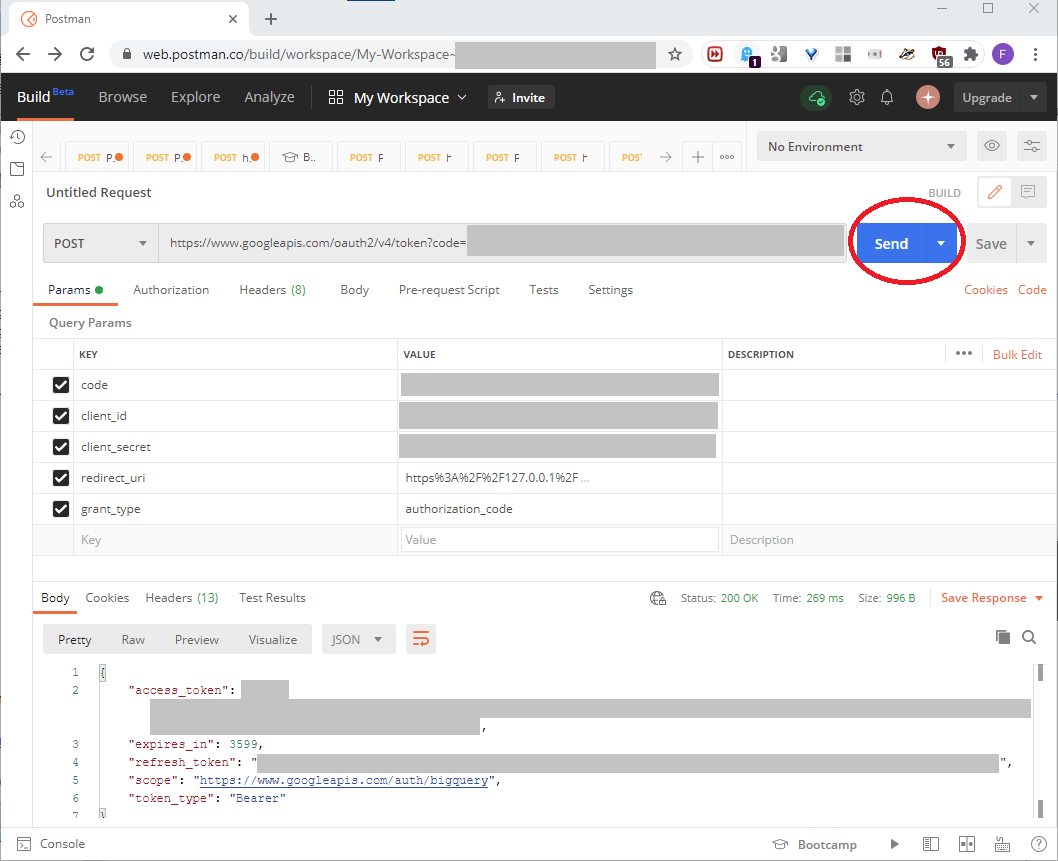Screen dimensions: 1058x861
Task: Toggle two-pane view icon
Action: [967, 844]
